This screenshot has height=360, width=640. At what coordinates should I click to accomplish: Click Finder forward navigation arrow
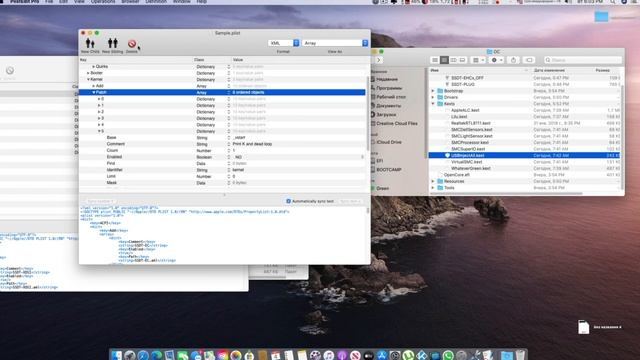pyautogui.click(x=378, y=60)
